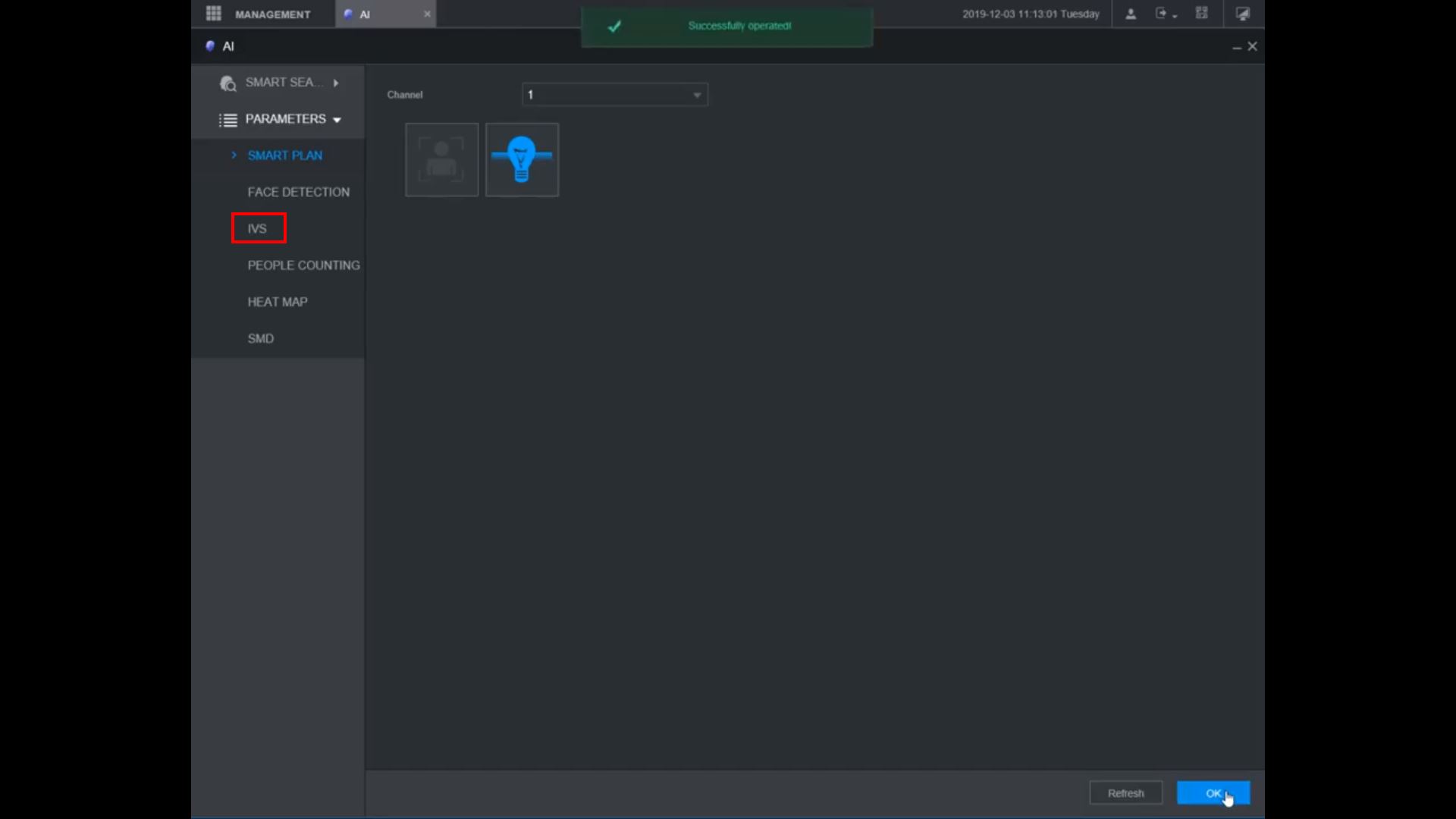Click the Smart Search magnifier icon
Viewport: 1456px width, 819px height.
pyautogui.click(x=227, y=83)
